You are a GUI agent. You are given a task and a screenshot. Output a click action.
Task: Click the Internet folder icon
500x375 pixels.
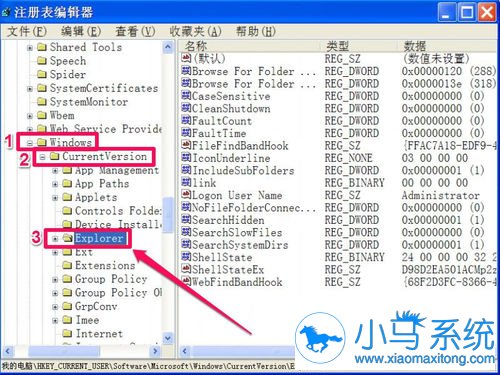tap(67, 333)
